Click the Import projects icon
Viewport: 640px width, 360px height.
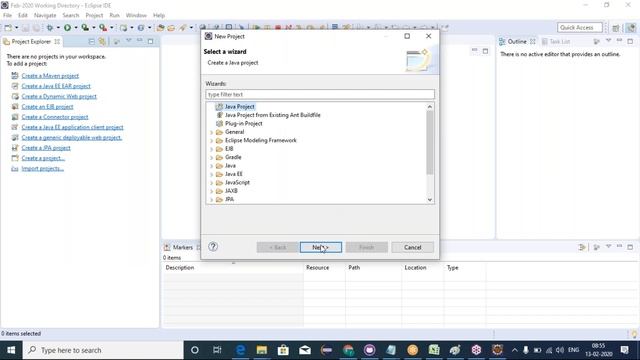pyautogui.click(x=15, y=168)
